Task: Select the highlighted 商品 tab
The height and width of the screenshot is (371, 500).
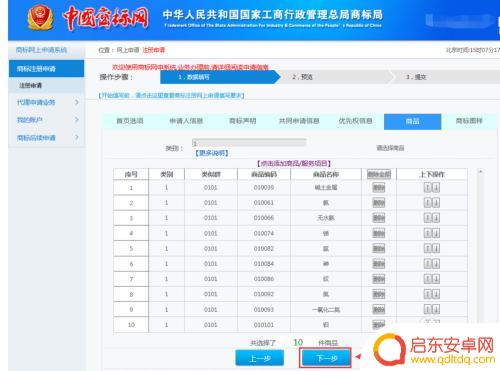Action: pos(413,121)
